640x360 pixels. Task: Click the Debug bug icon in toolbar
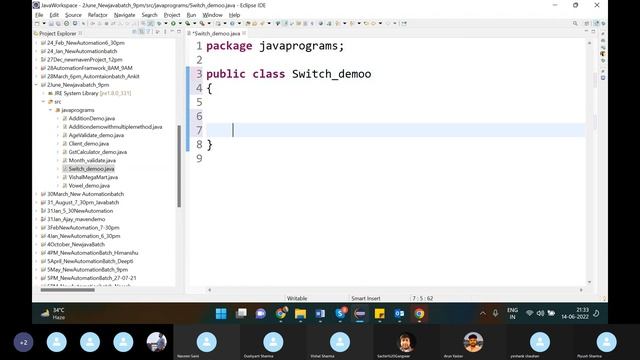(x=159, y=23)
